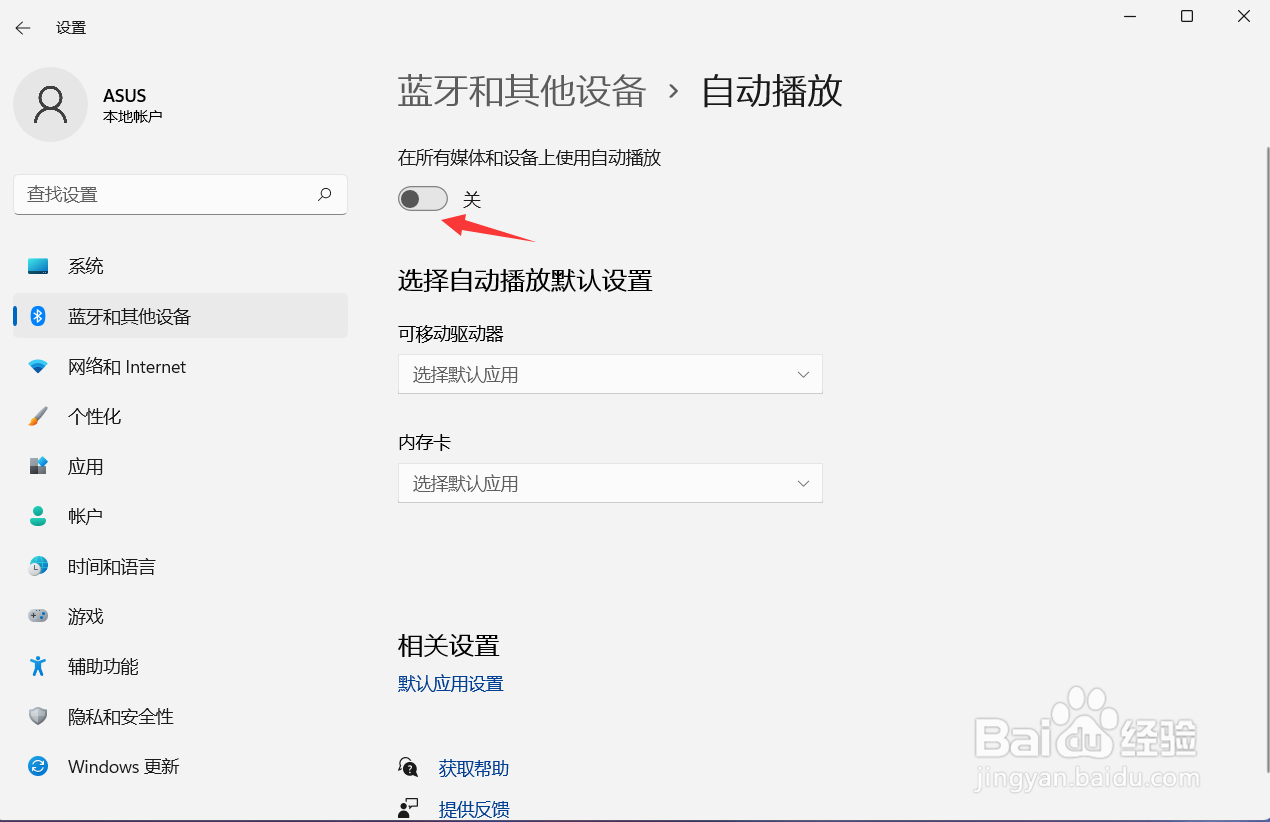Click the back arrow in title bar

tap(22, 28)
